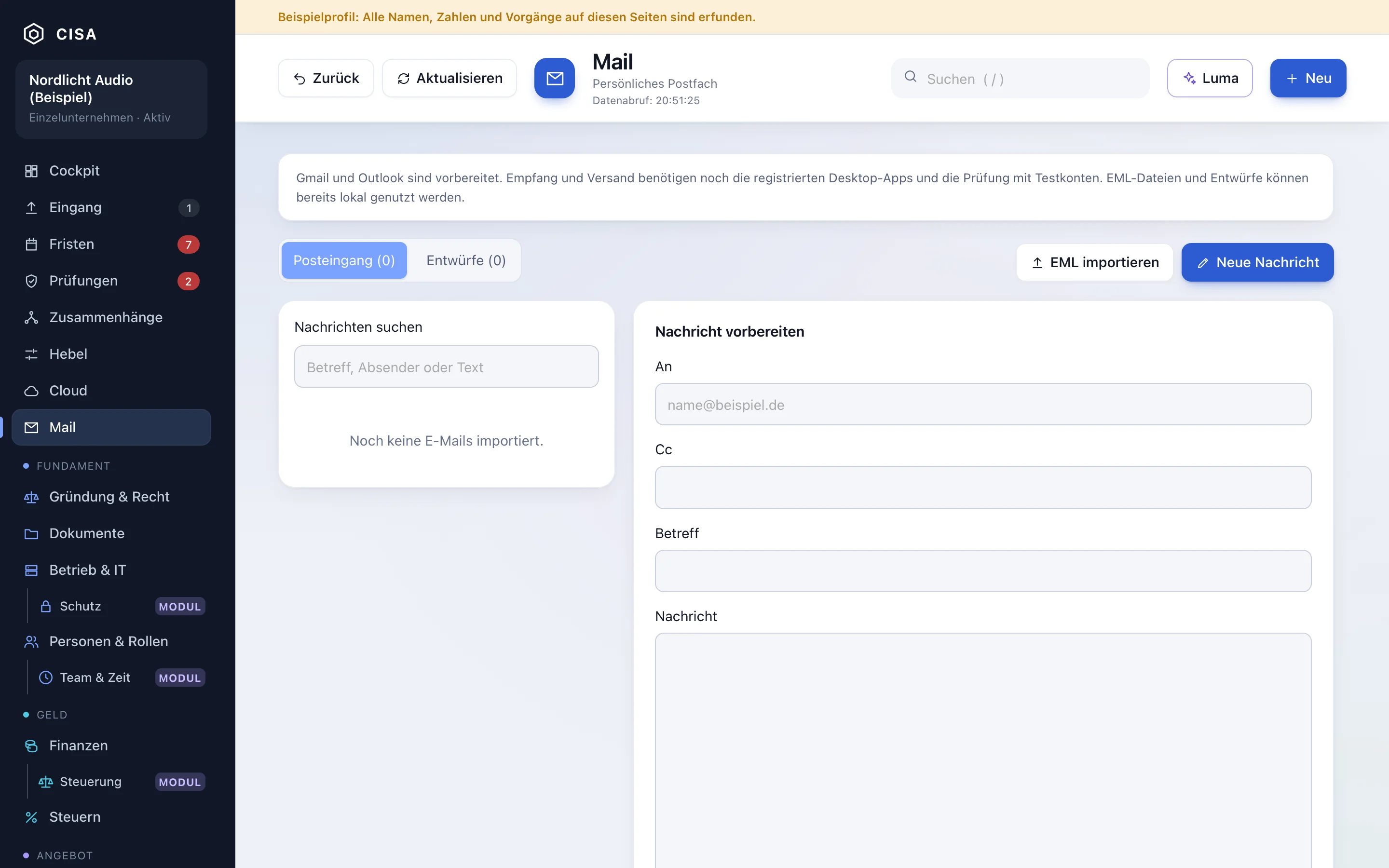Screen dimensions: 1389x868
Task: Switch to the Posteingang (0) tab
Action: [x=344, y=260]
